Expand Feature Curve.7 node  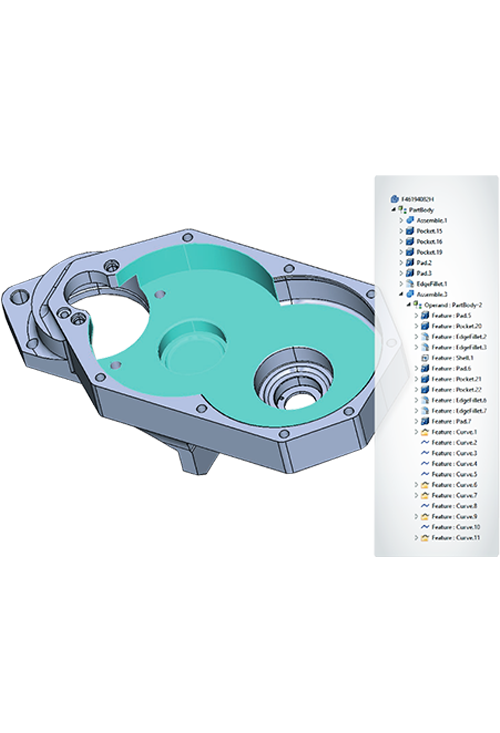[x=416, y=495]
